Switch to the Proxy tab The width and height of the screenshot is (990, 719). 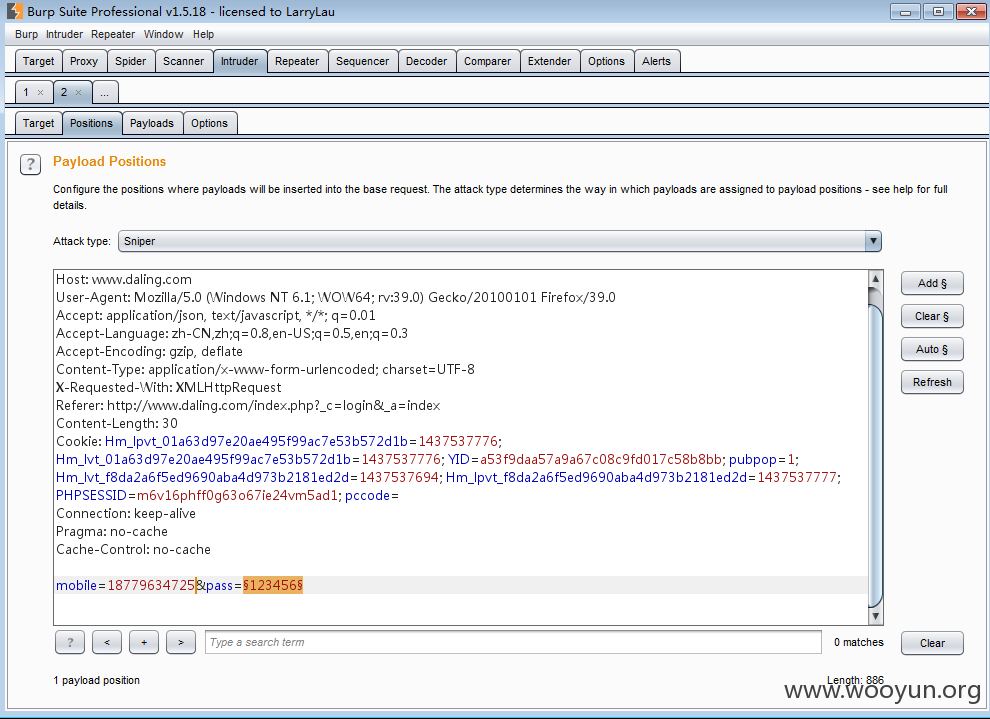[x=84, y=61]
